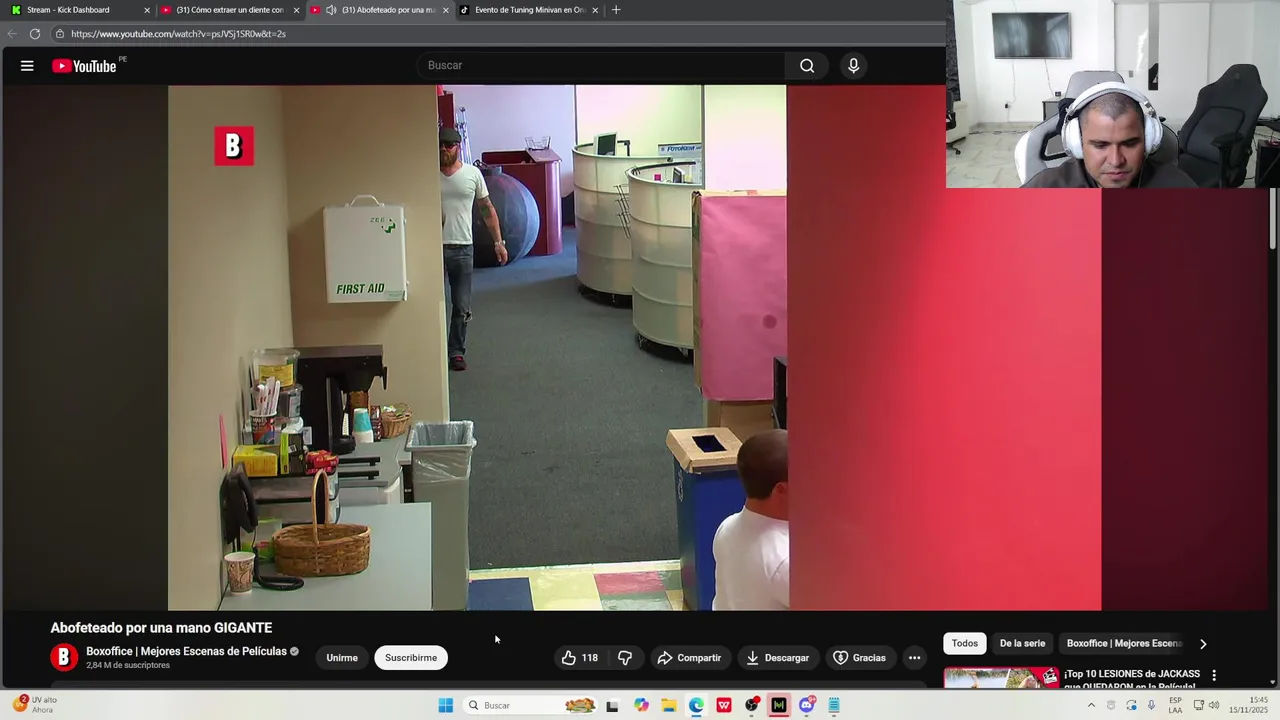Dislike the video with thumbs down
The width and height of the screenshot is (1280, 720).
pyautogui.click(x=625, y=658)
